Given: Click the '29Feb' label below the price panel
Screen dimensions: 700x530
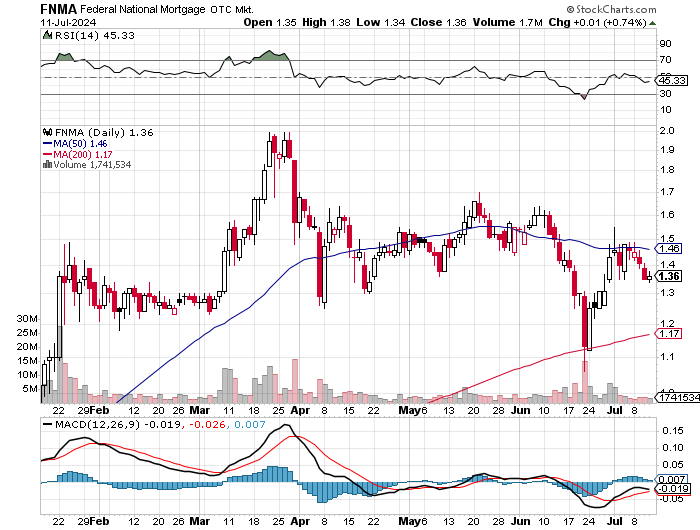Looking at the screenshot, I should 93,410.
